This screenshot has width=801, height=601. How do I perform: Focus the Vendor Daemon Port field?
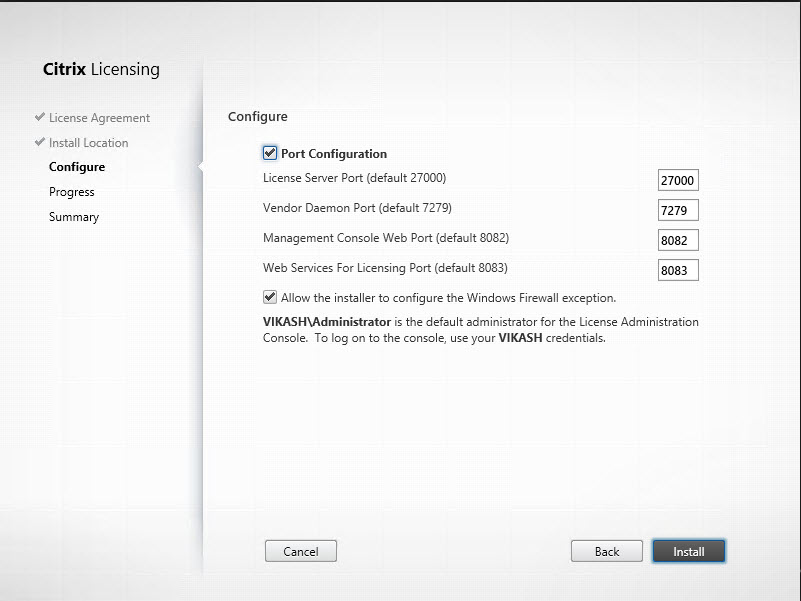click(678, 210)
